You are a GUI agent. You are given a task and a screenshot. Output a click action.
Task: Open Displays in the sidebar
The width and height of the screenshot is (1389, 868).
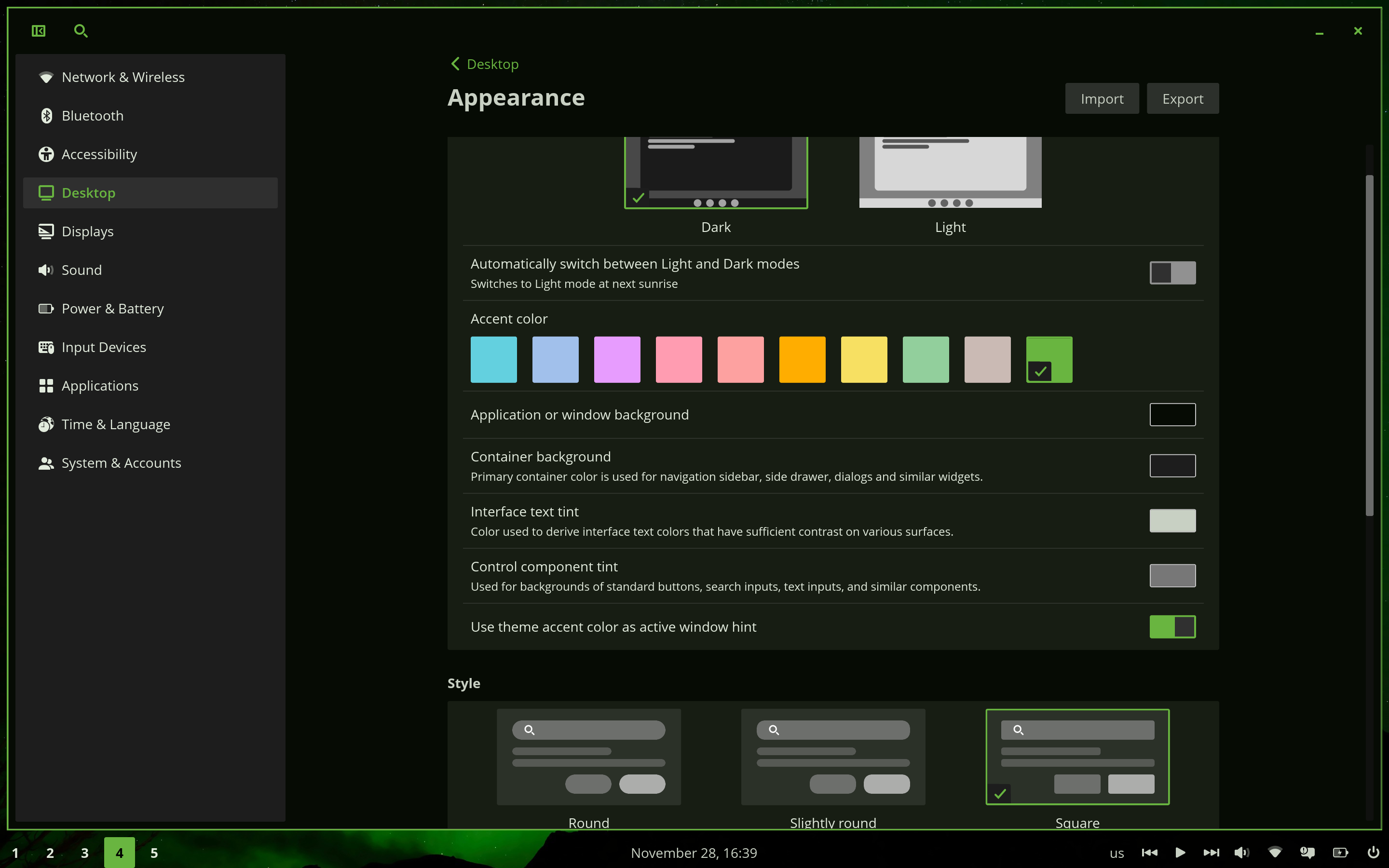[87, 231]
